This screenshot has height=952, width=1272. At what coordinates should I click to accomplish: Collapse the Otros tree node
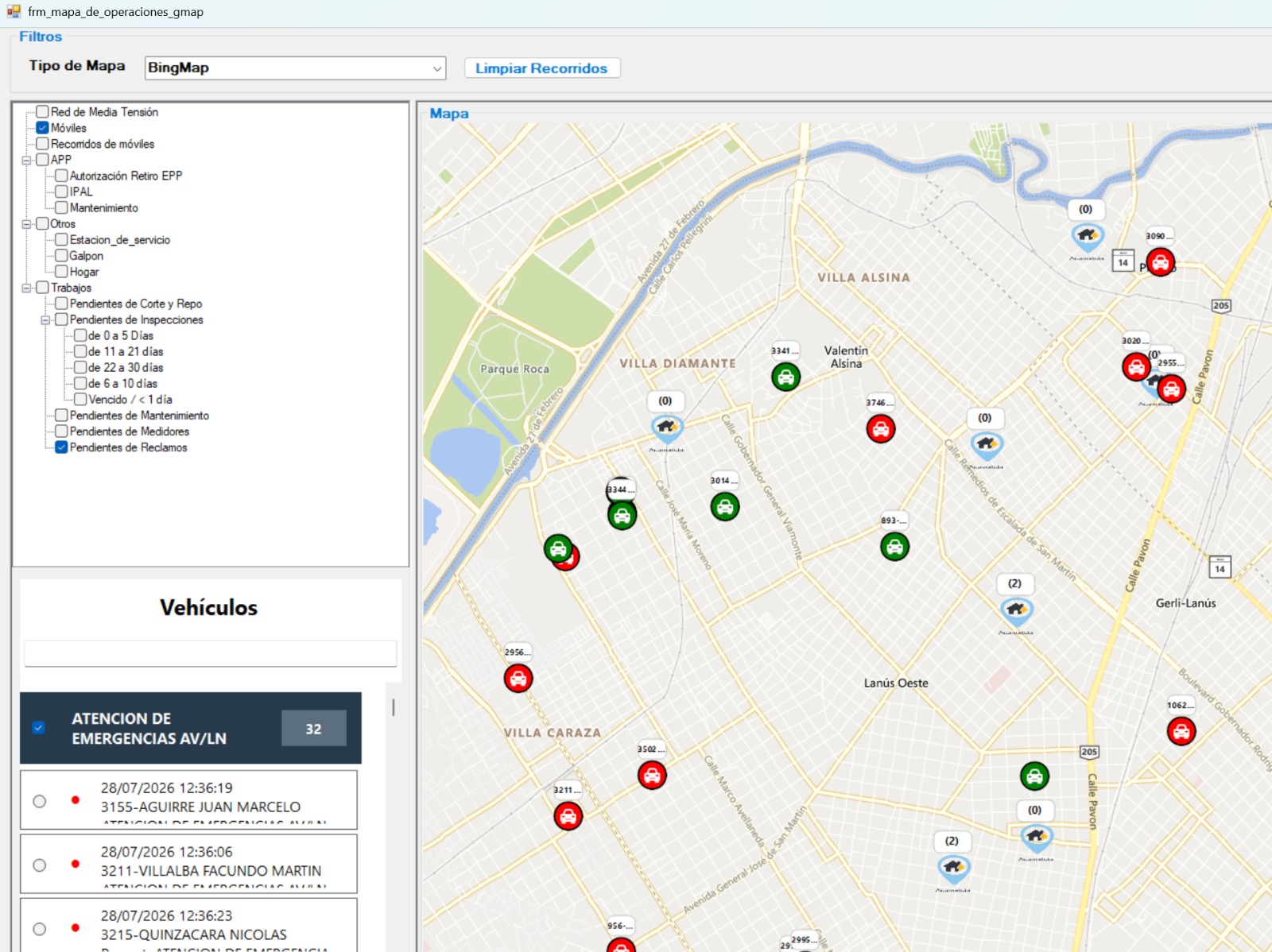pos(26,224)
